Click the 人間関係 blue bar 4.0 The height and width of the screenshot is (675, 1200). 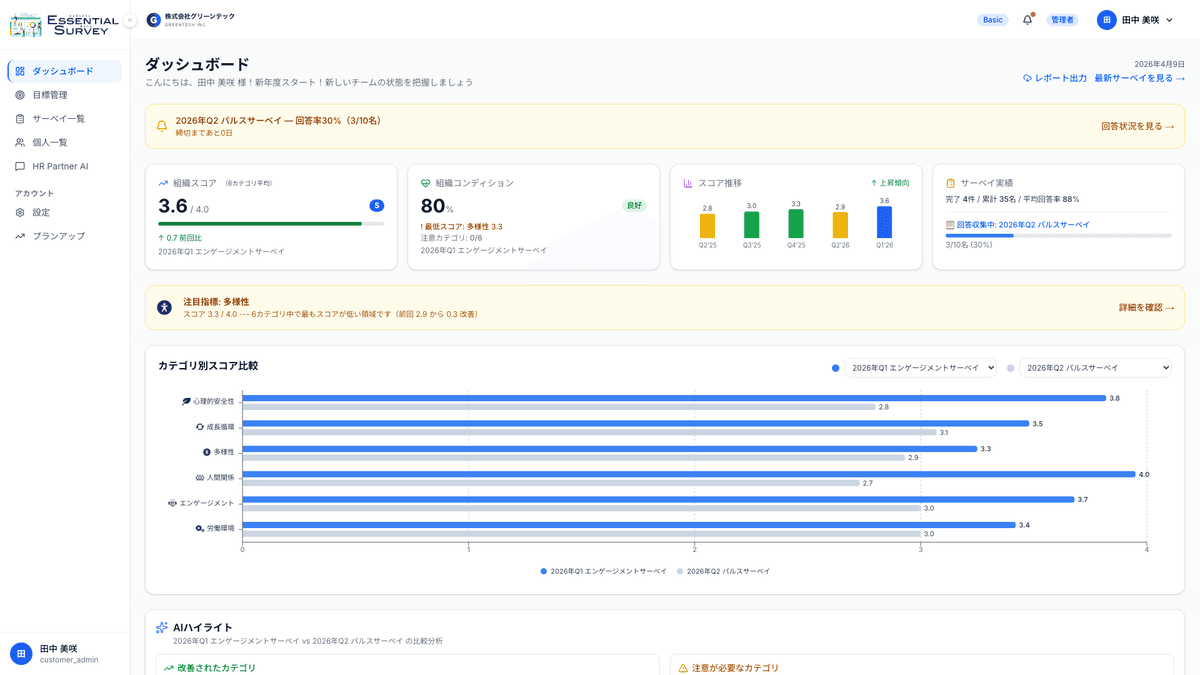[689, 474]
